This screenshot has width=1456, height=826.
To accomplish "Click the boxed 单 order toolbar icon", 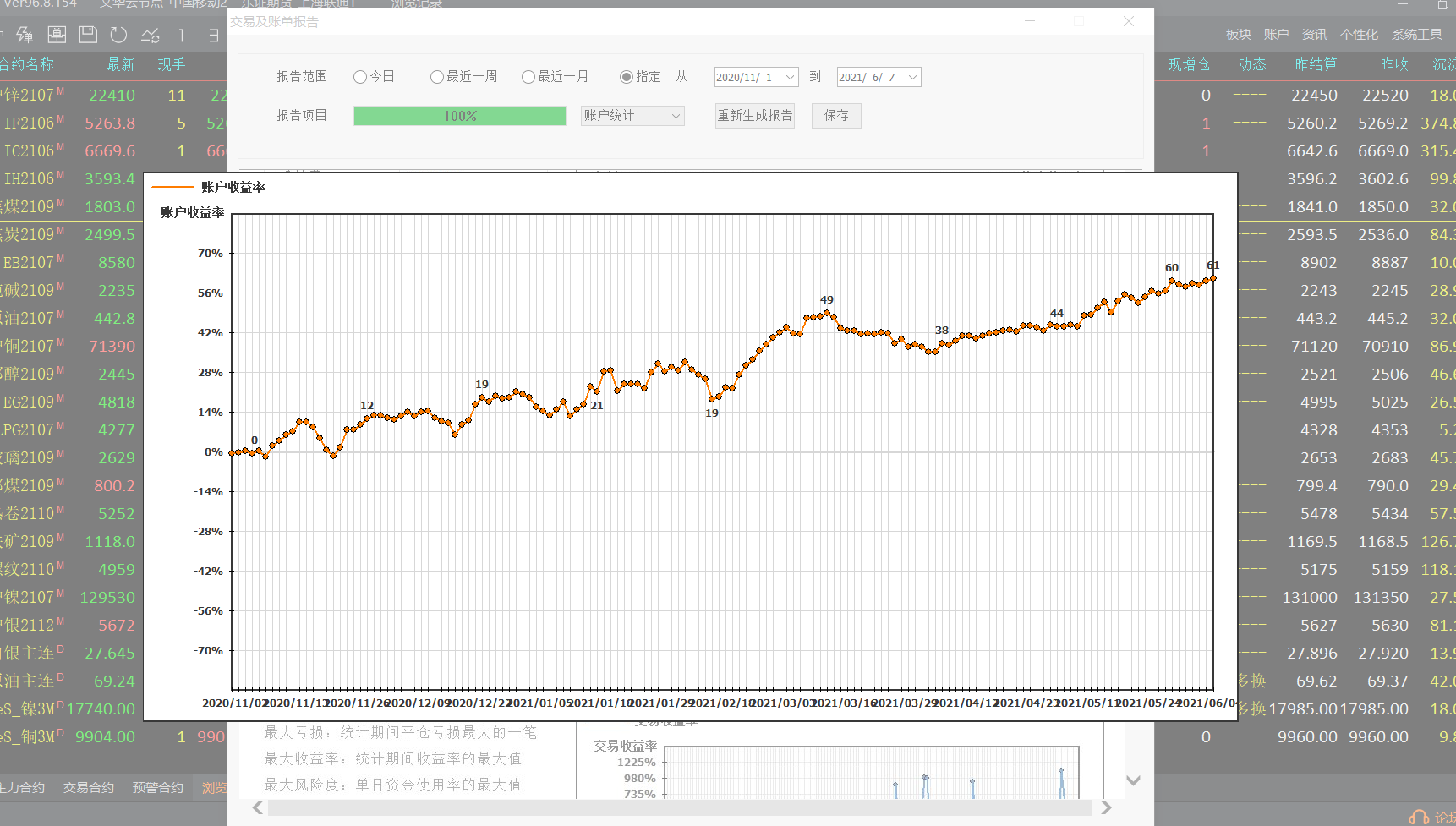I will tap(57, 35).
